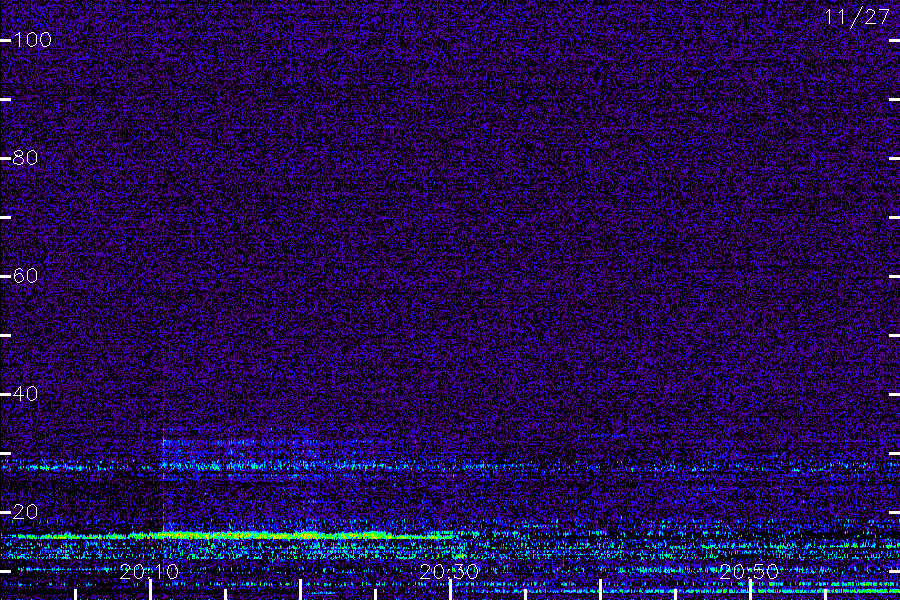Click the 20:10 time label
Image resolution: width=900 pixels, height=600 pixels.
point(149,572)
